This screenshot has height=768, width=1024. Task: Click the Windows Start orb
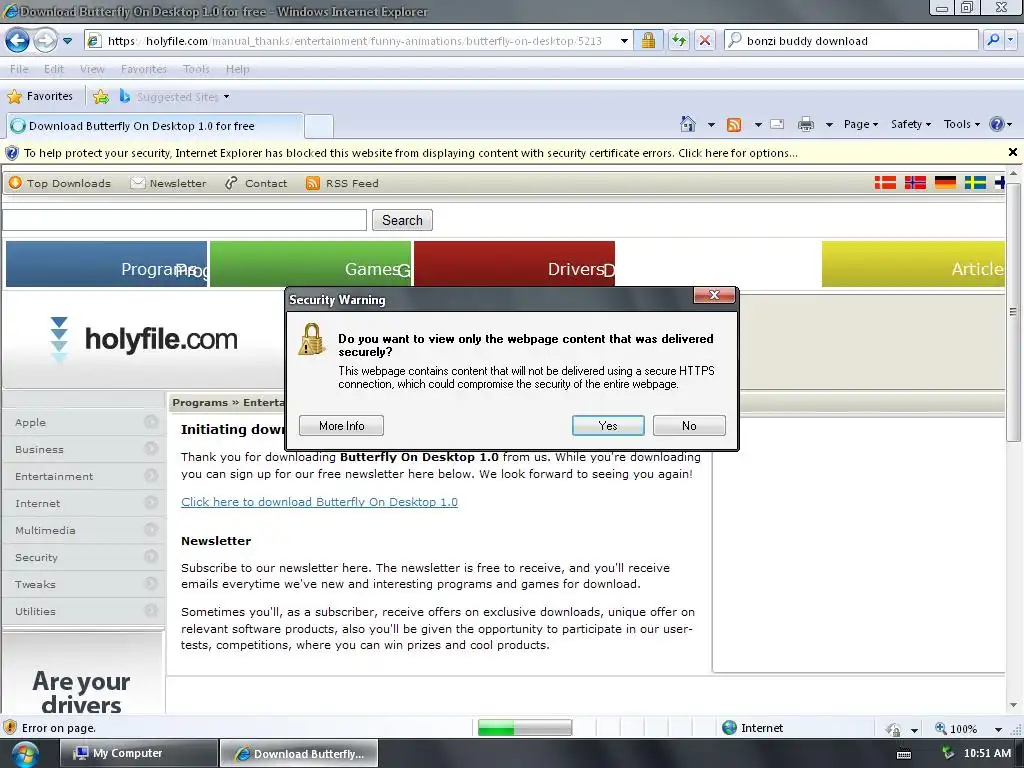point(25,754)
